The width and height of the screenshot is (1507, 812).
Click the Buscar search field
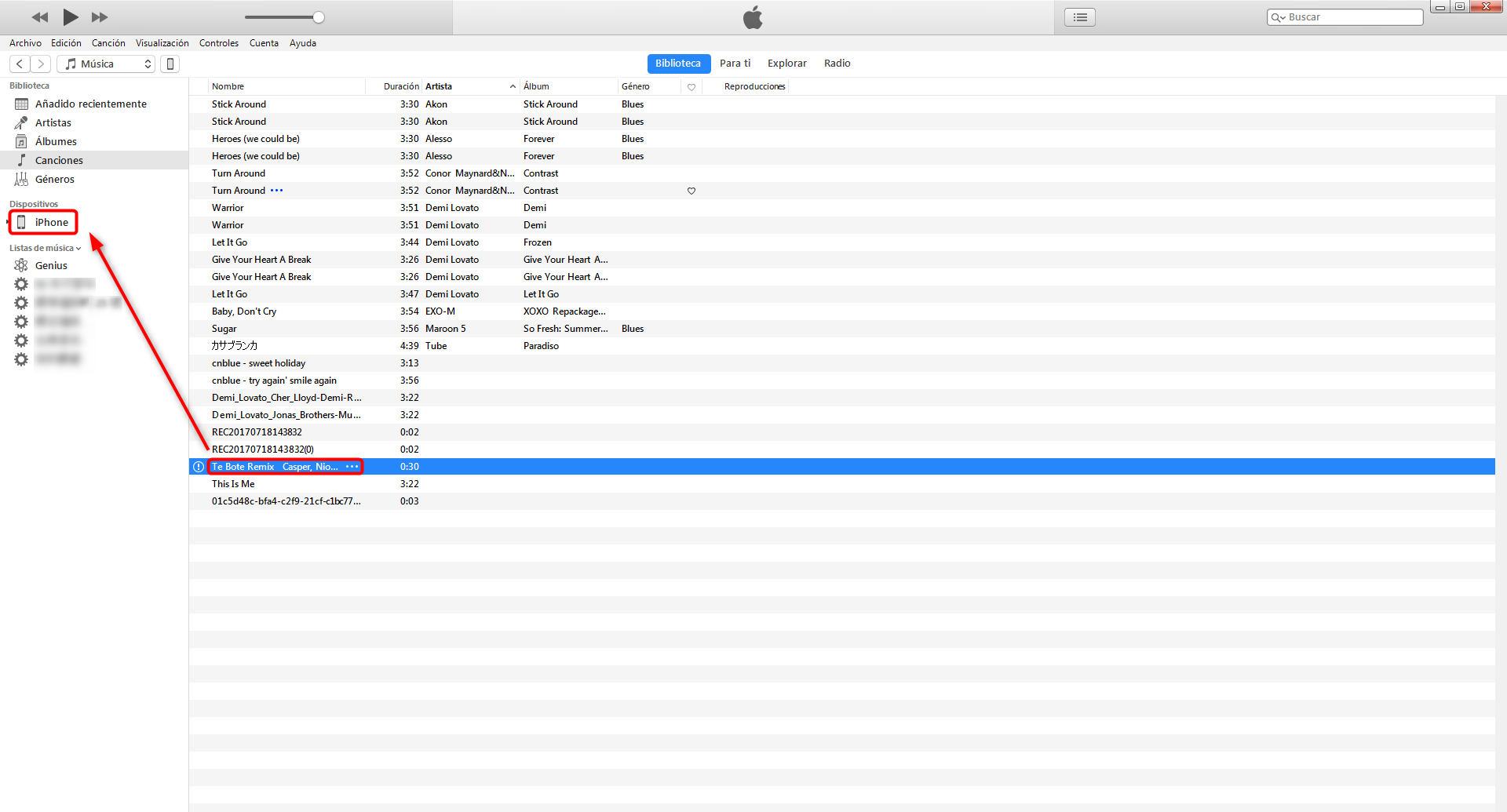[1344, 16]
